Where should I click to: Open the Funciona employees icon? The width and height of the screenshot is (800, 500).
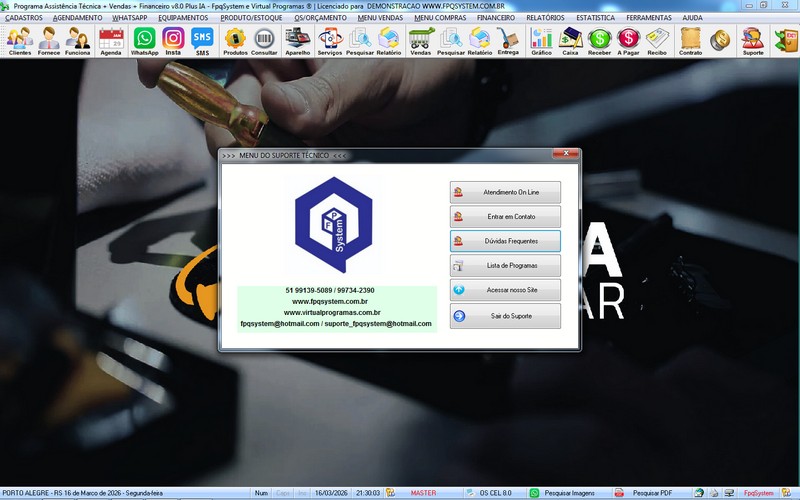78,41
